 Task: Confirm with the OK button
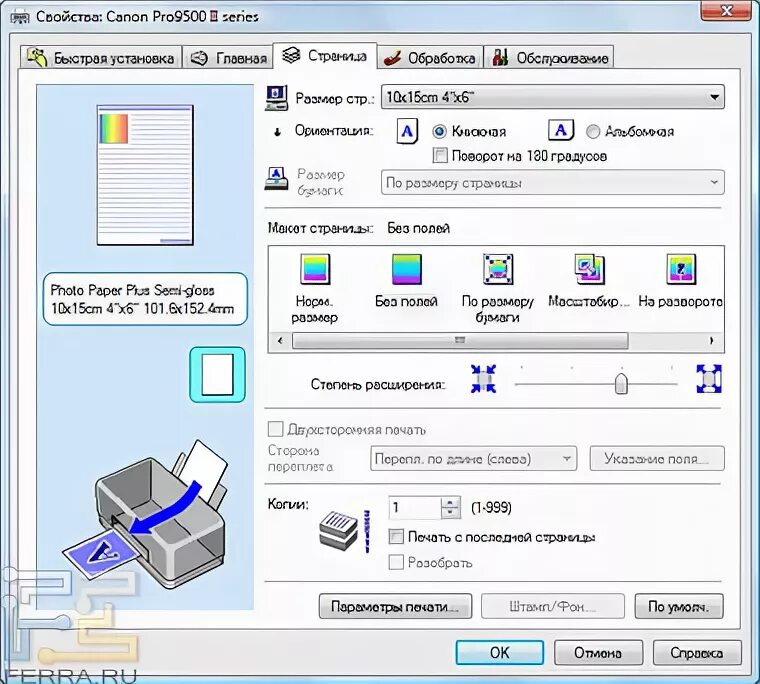click(499, 652)
